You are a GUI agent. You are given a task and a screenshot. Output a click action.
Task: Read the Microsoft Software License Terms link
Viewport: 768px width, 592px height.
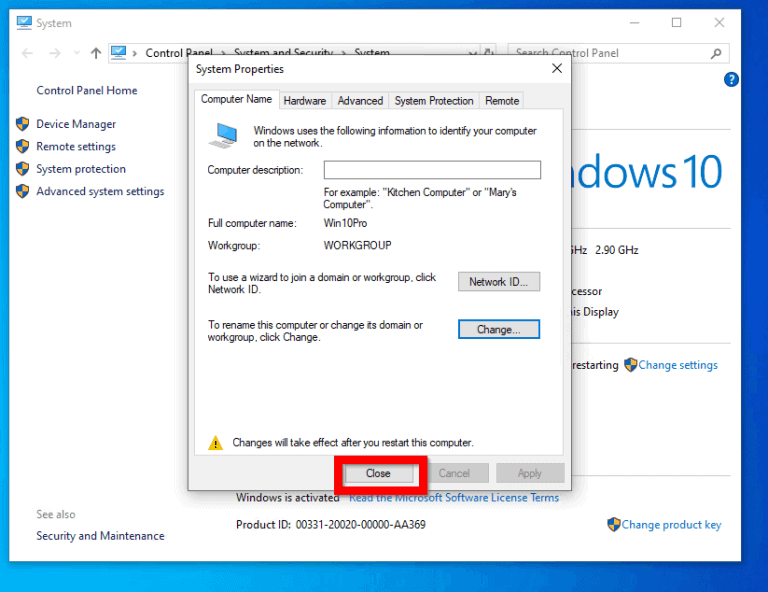click(x=454, y=497)
